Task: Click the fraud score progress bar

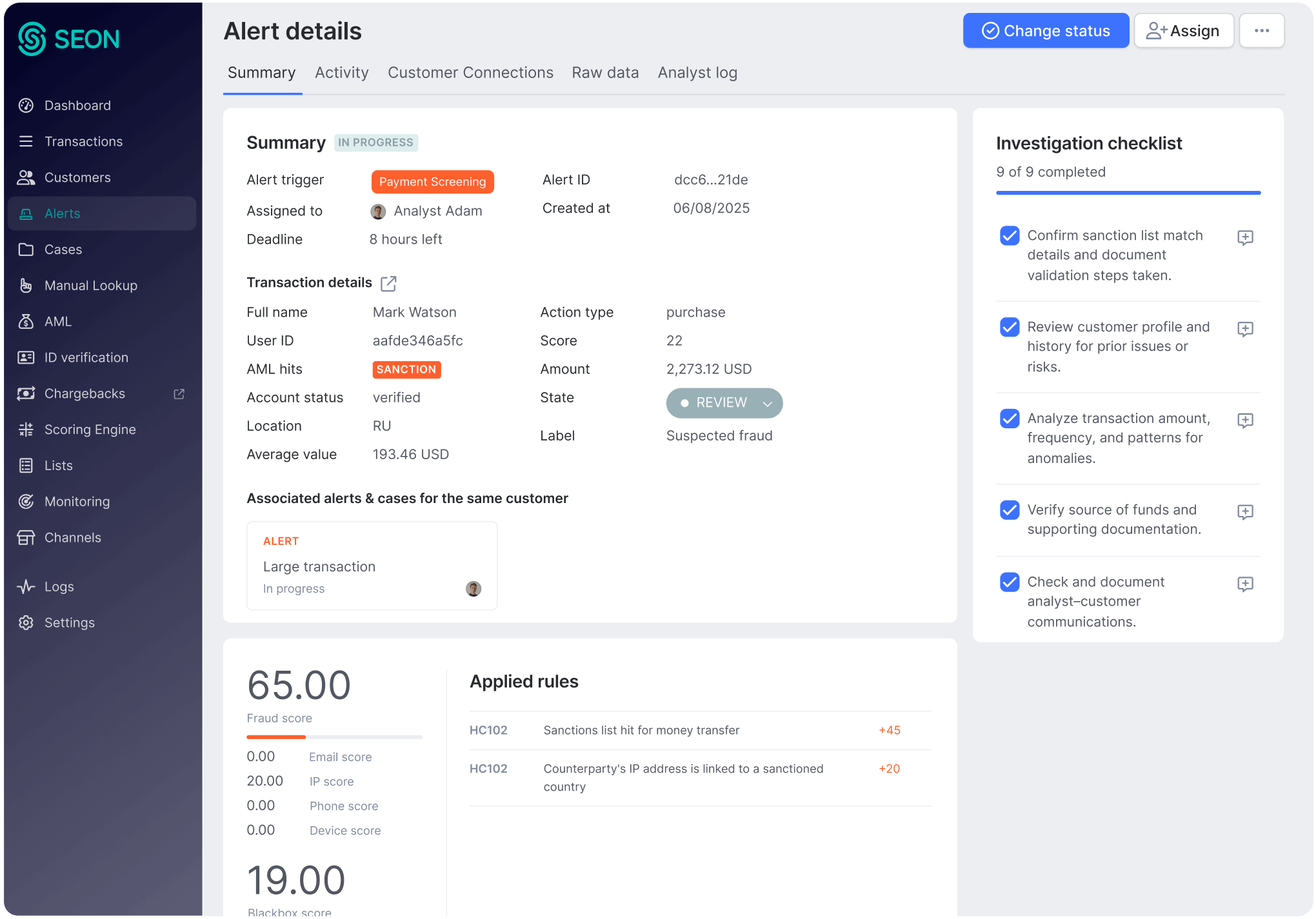Action: [x=334, y=736]
